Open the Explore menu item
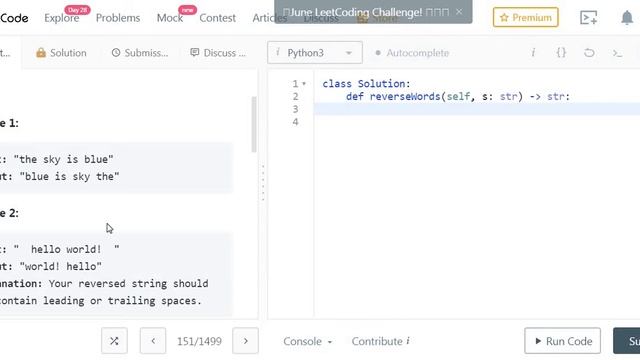640x360 pixels. coord(62,18)
